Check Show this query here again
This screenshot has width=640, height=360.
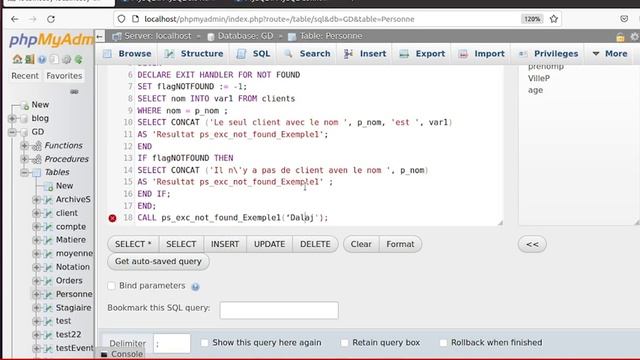204,343
